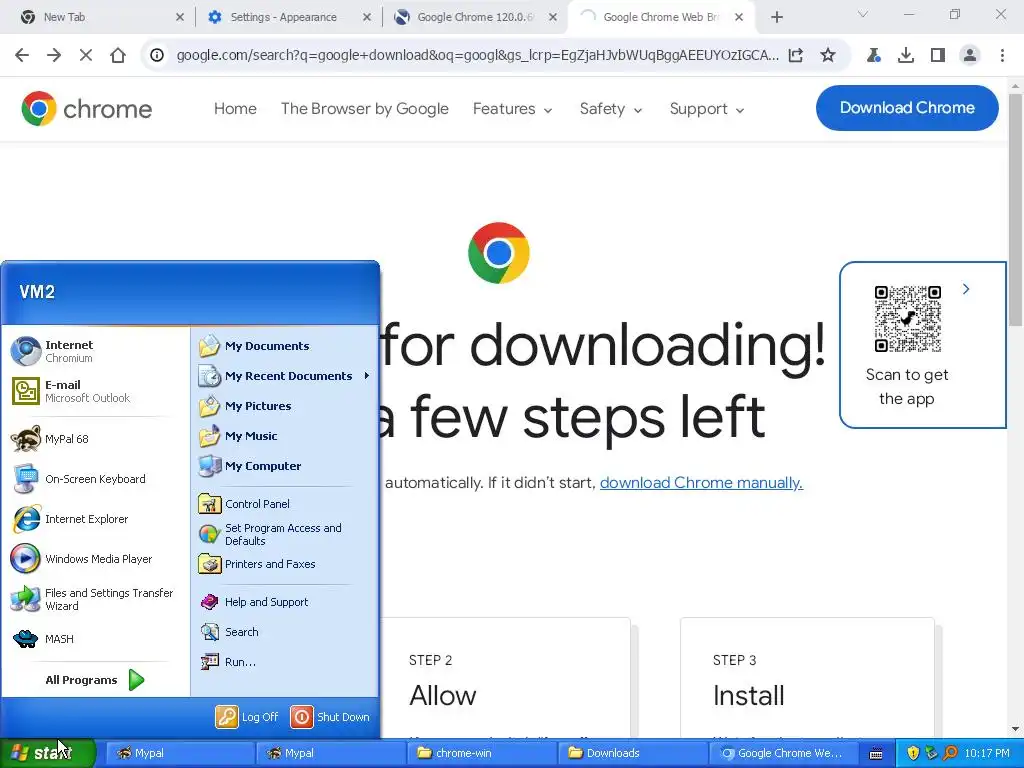The image size is (1024, 768).
Task: Switch to Downloads taskbar window
Action: coord(632,753)
